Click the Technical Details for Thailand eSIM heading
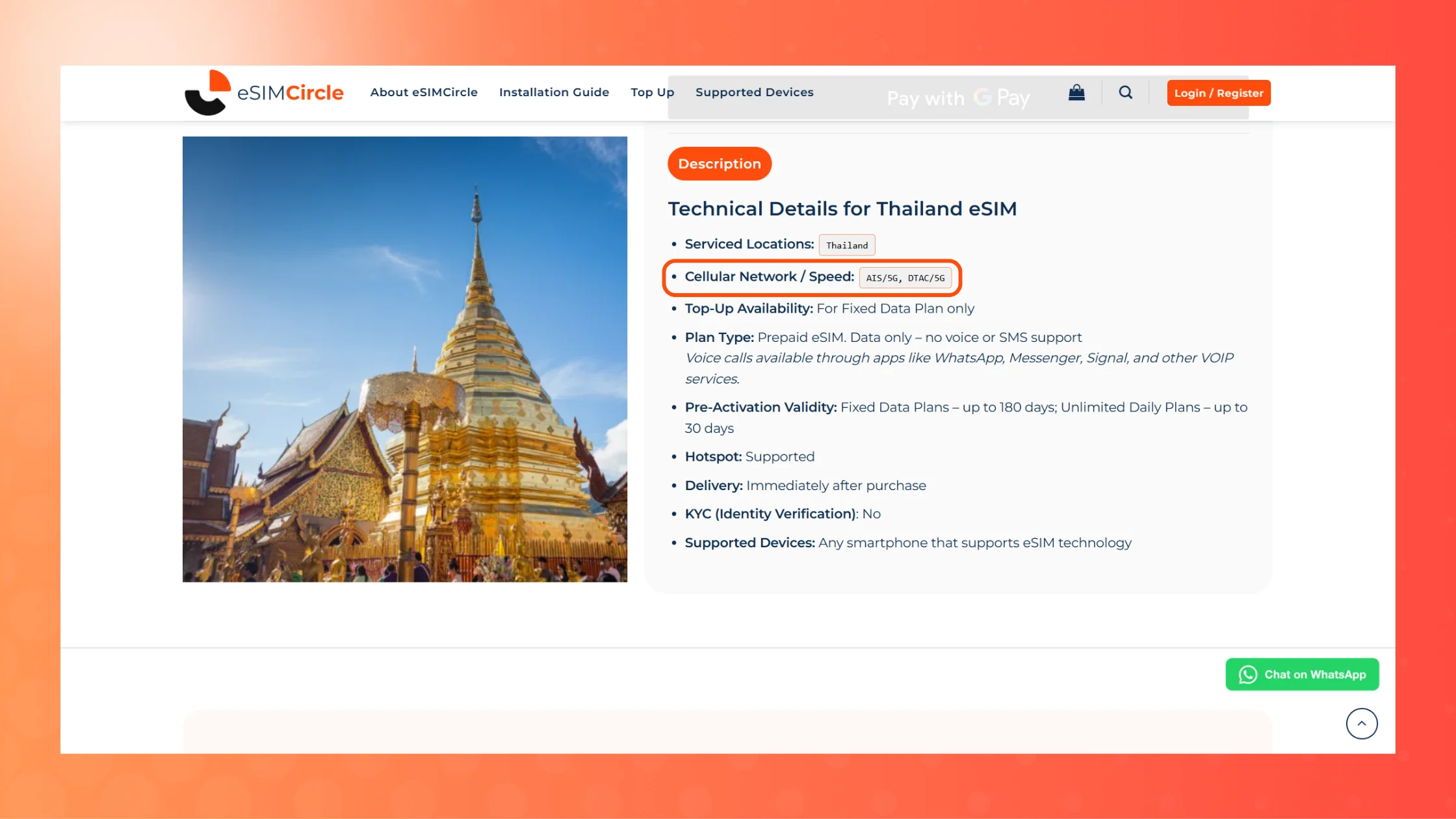 click(842, 209)
